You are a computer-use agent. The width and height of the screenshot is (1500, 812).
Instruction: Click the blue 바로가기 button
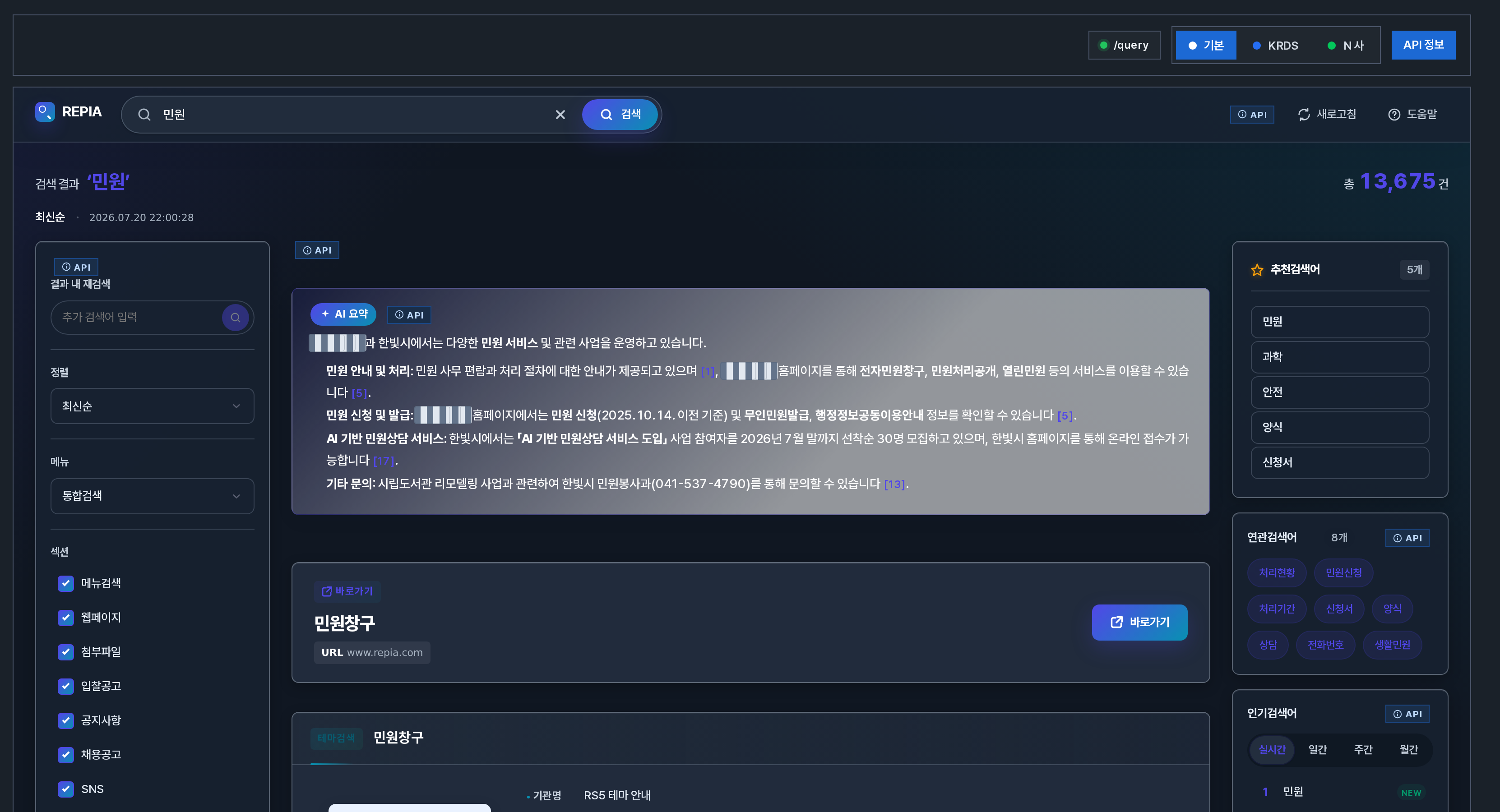coord(1139,622)
